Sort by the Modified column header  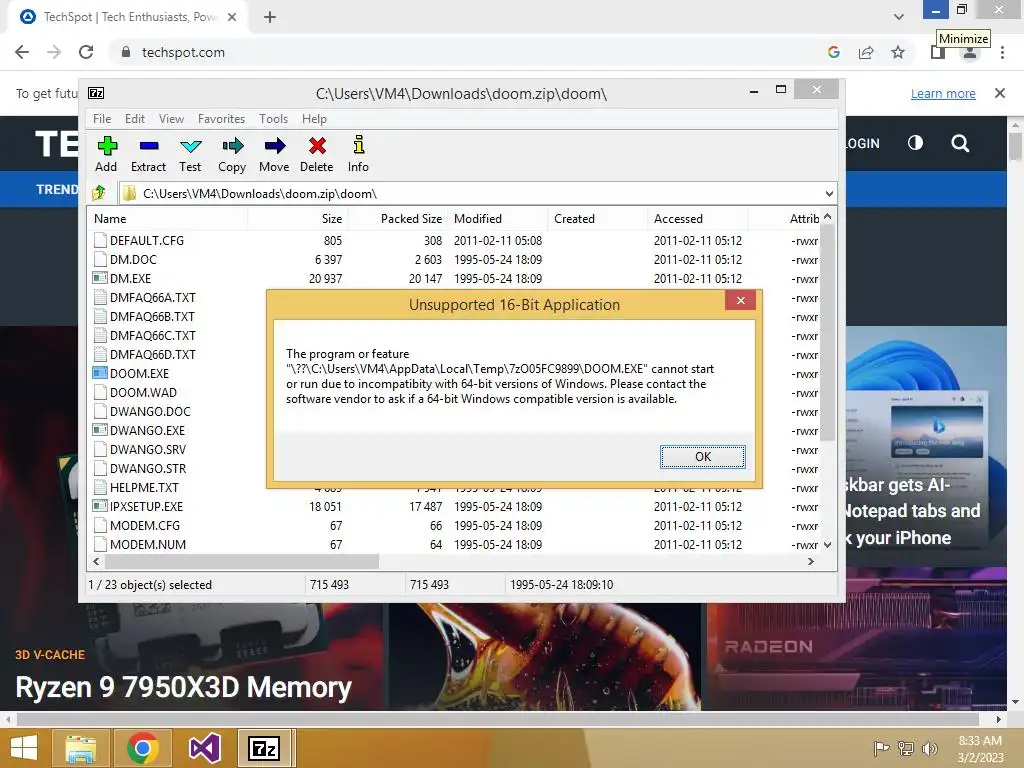coord(498,219)
